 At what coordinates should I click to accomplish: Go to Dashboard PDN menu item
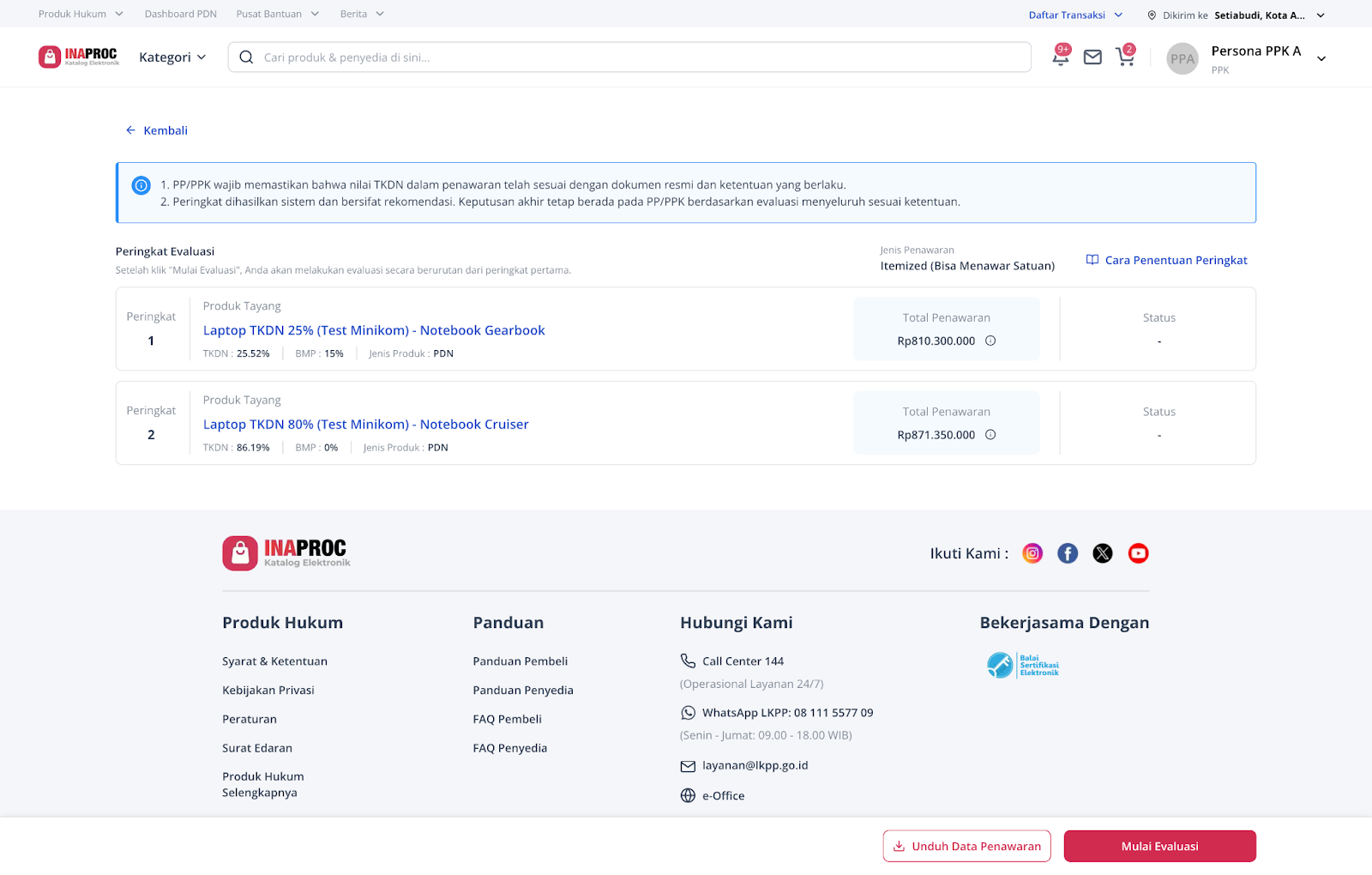tap(180, 14)
